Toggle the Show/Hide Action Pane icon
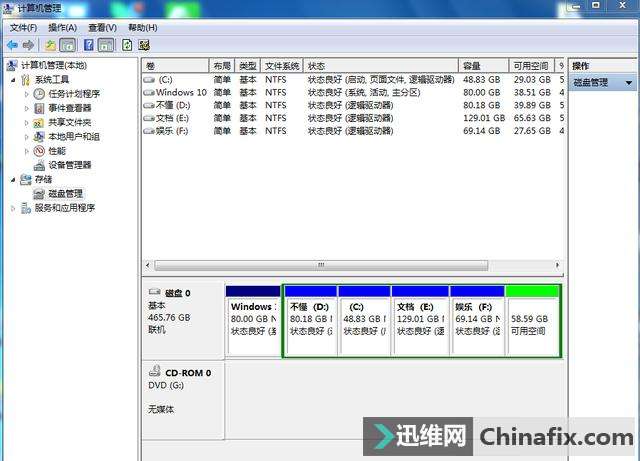The image size is (640, 461). click(106, 45)
